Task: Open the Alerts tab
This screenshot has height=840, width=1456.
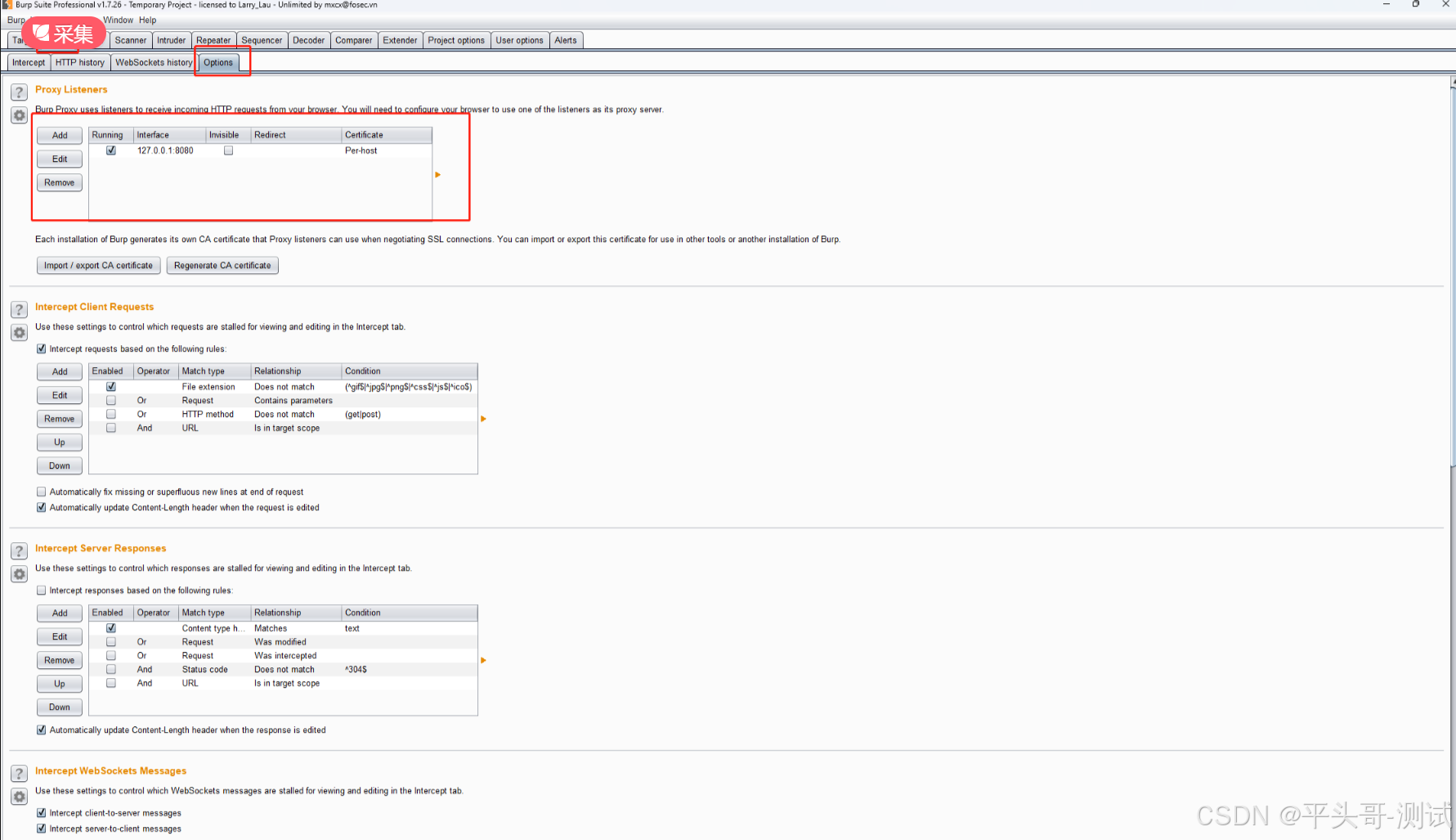Action: click(566, 40)
